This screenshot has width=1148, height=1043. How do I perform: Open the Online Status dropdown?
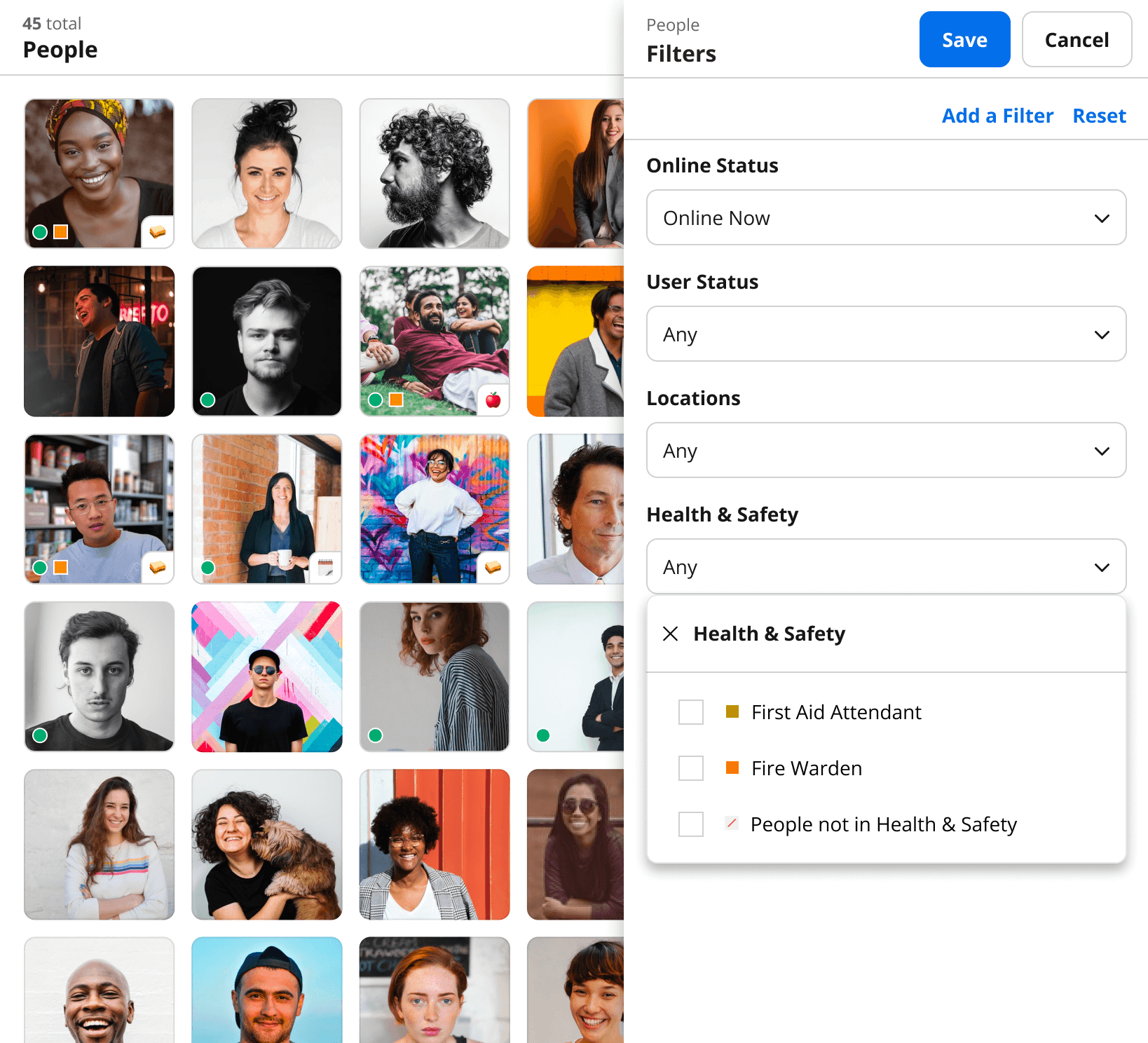(x=886, y=217)
